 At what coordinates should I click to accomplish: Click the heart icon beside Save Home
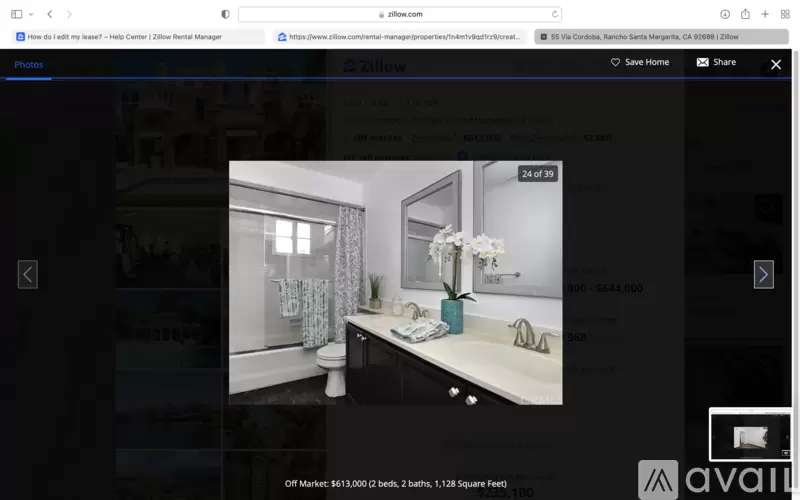(x=615, y=62)
